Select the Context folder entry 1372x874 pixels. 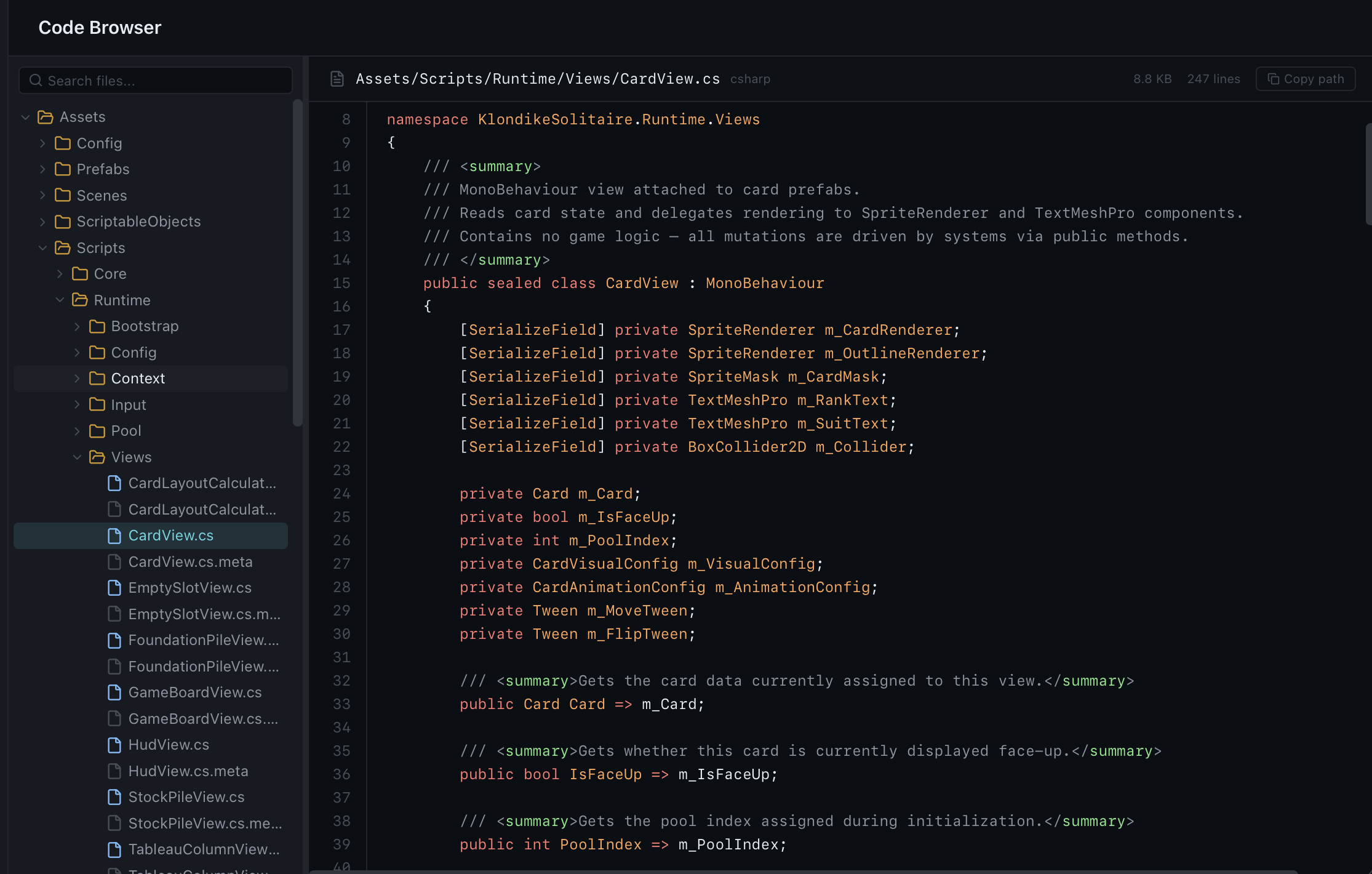point(138,378)
